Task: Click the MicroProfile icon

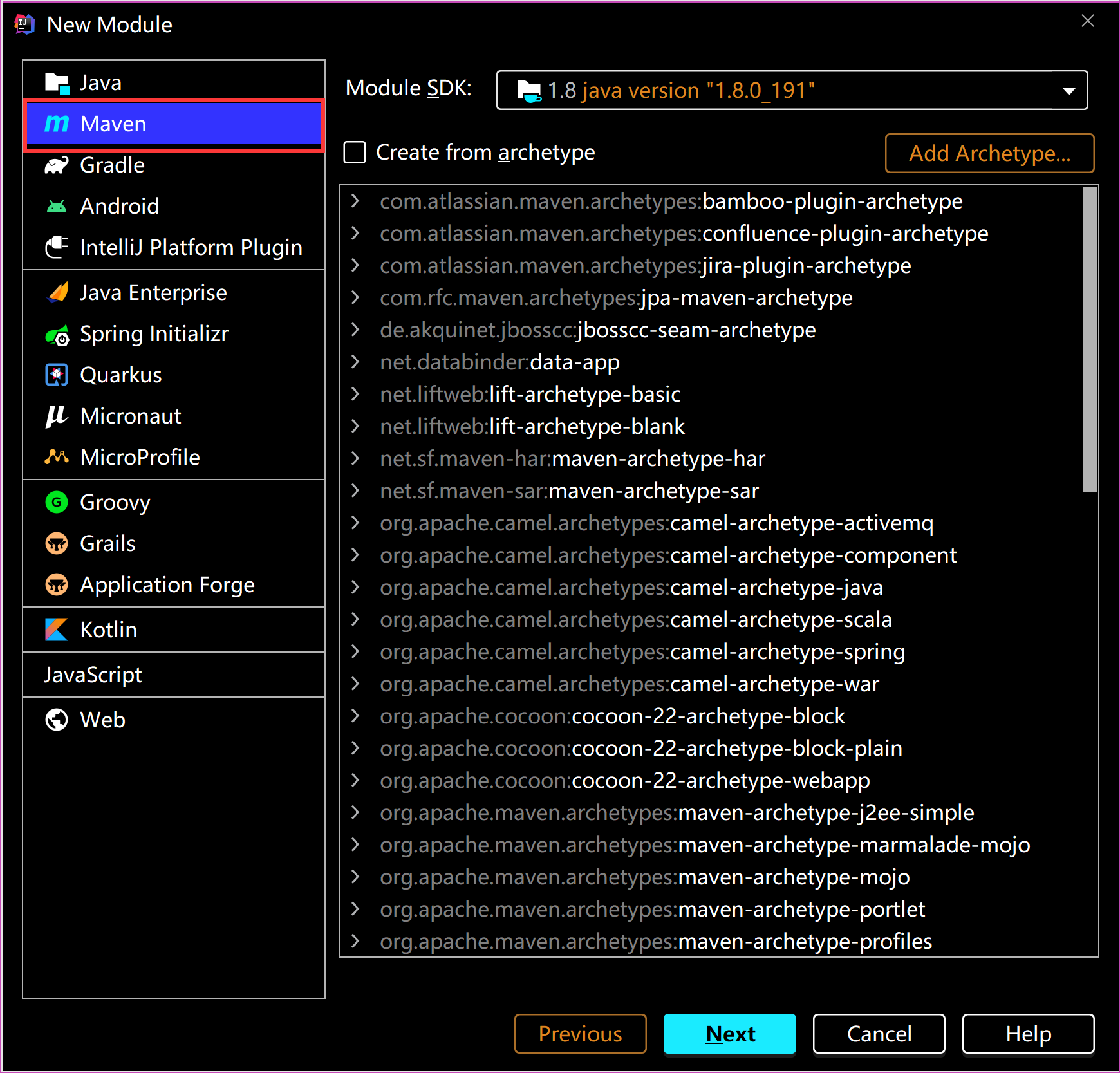Action: point(57,457)
